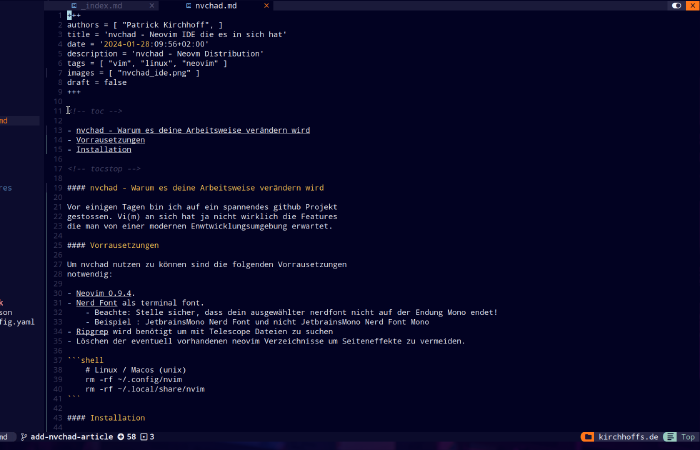Click the 'draft = false' line
This screenshot has height=450, width=700.
pyautogui.click(x=97, y=83)
